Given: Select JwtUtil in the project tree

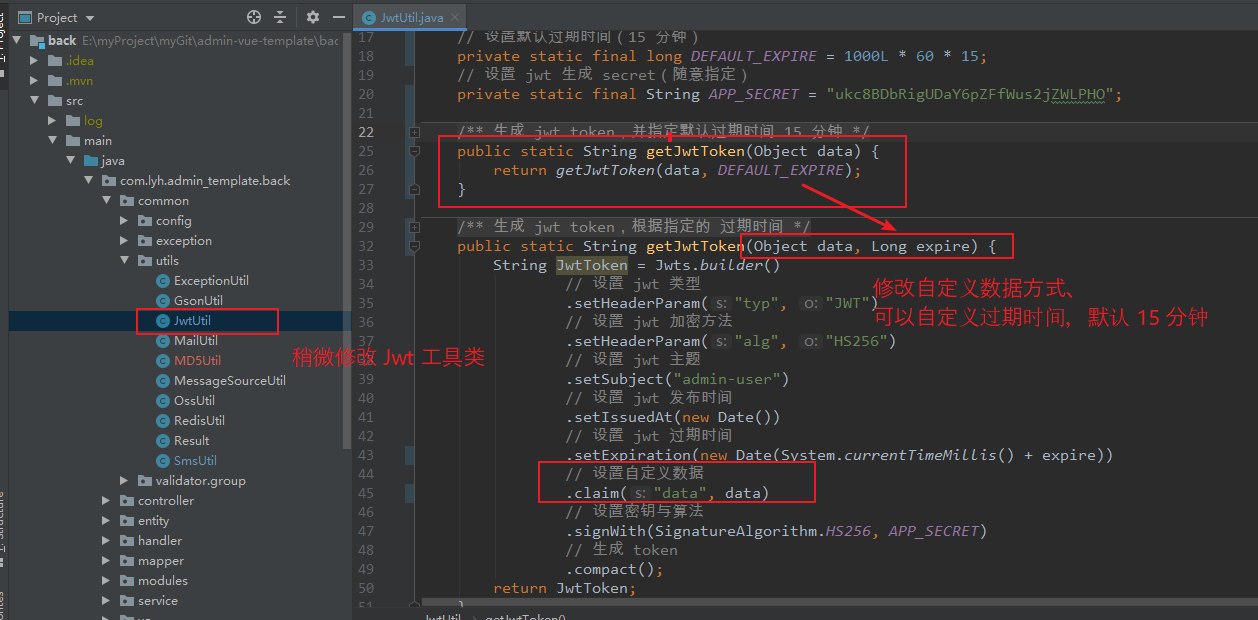Looking at the screenshot, I should (192, 321).
